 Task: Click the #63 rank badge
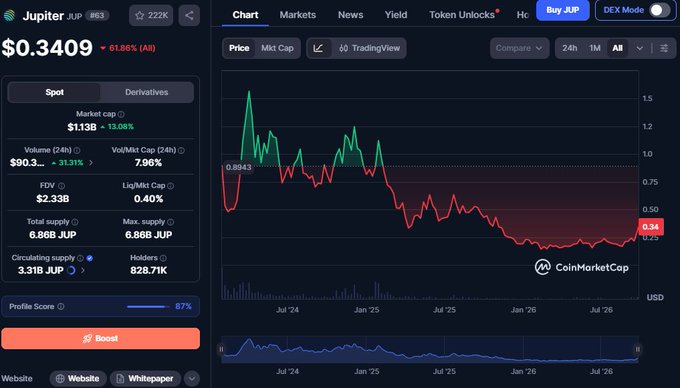click(97, 16)
